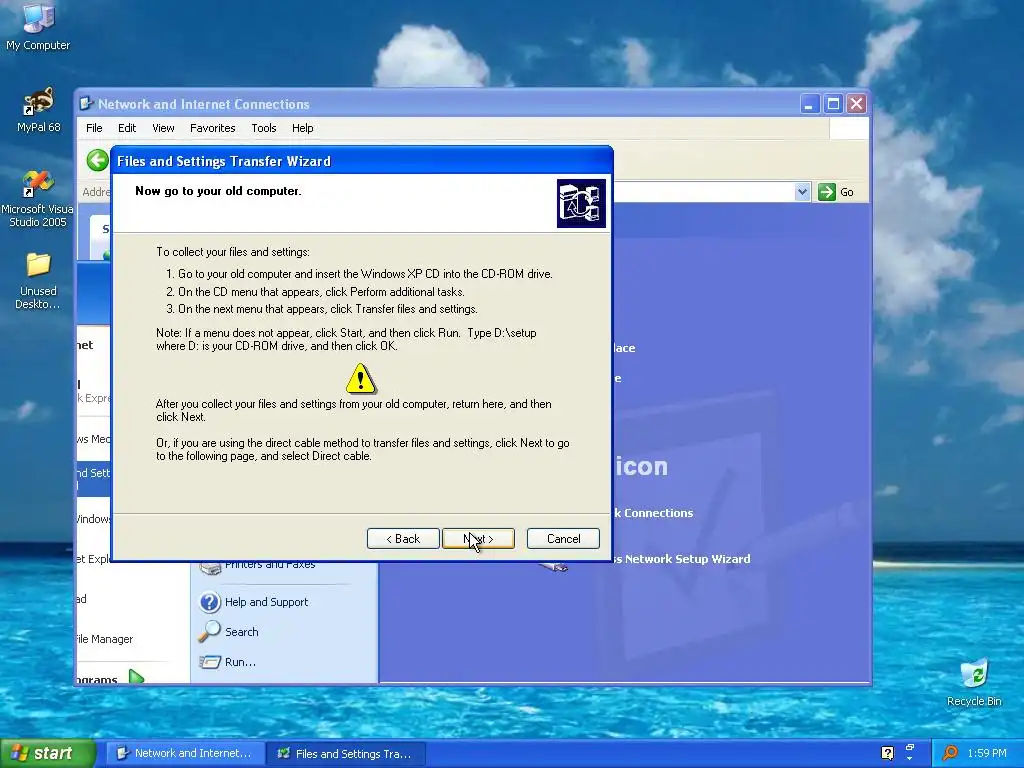
Task: Click the Search magnifier icon
Action: [210, 632]
